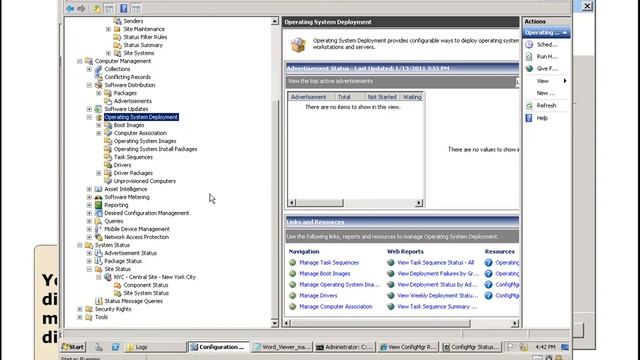Click the Queries node icon
Screen dimensions: 640x360
pos(98,221)
